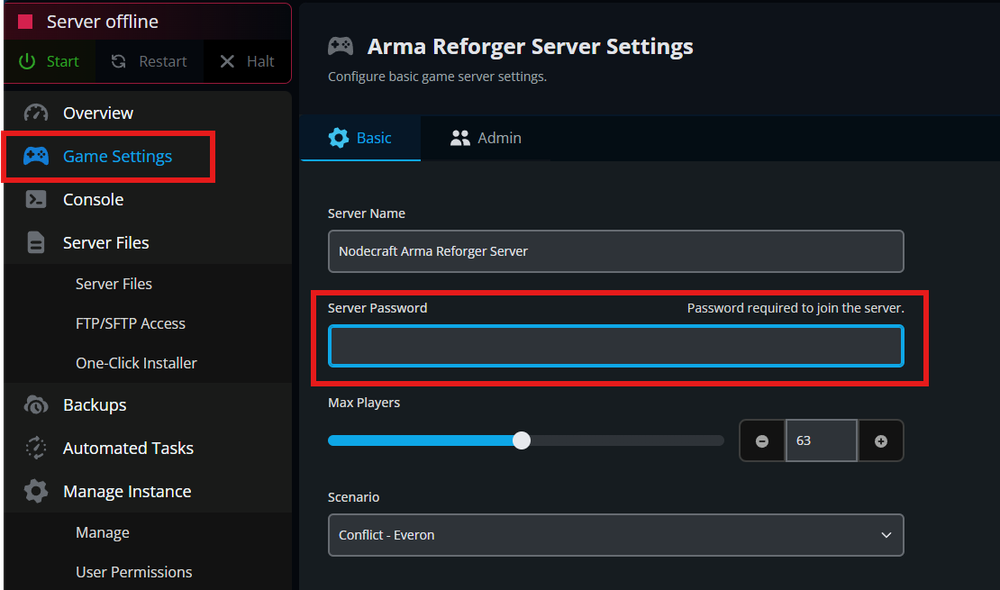Click 'Password required to join the server.' hint
The width and height of the screenshot is (1000, 590).
(x=795, y=308)
